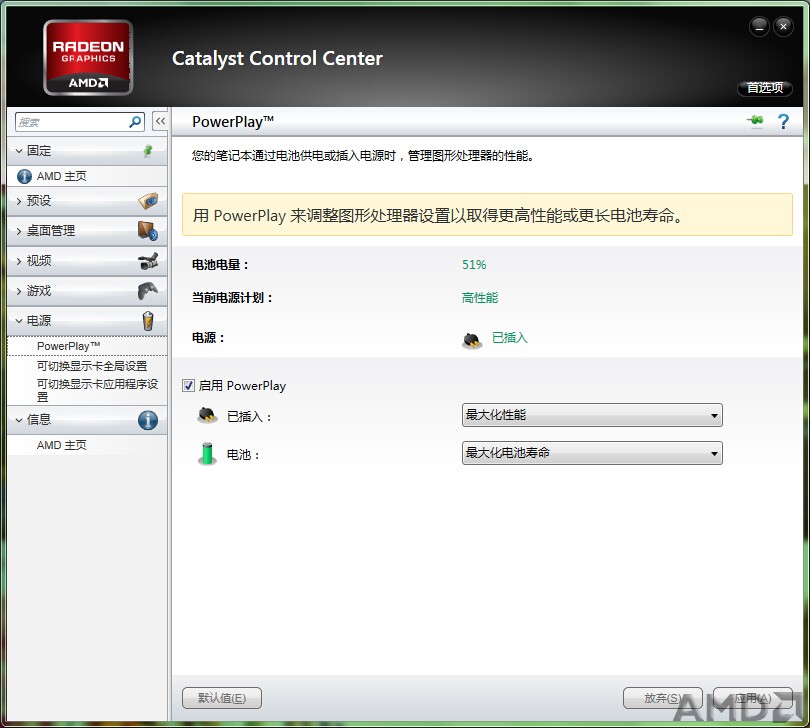Click the 视频 camcorder icon
The image size is (810, 728).
point(148,260)
